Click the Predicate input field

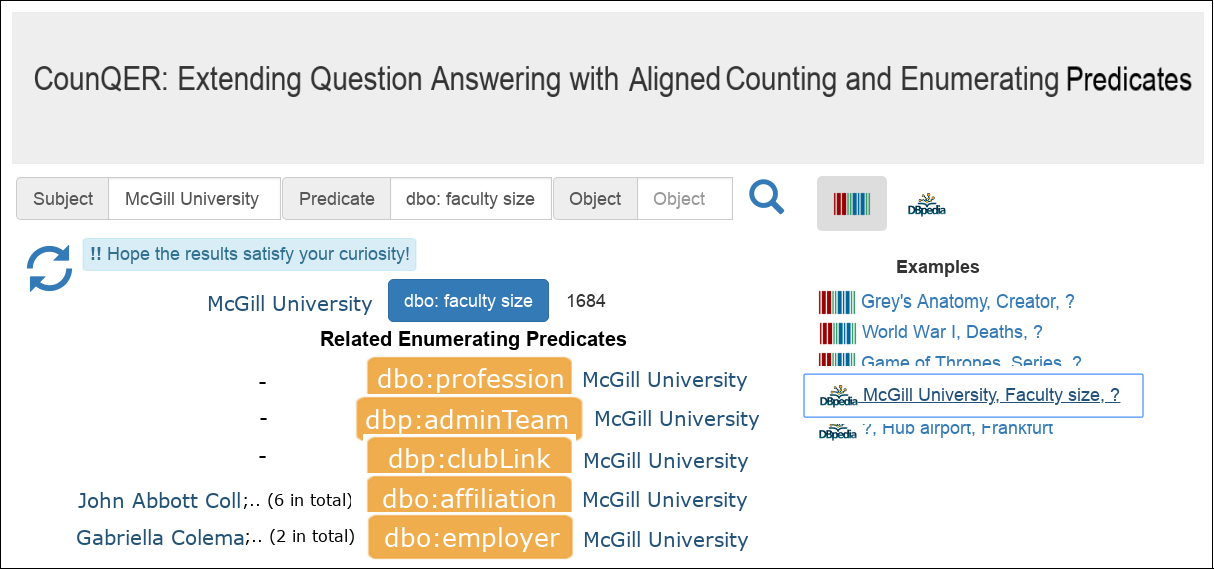pyautogui.click(x=470, y=199)
